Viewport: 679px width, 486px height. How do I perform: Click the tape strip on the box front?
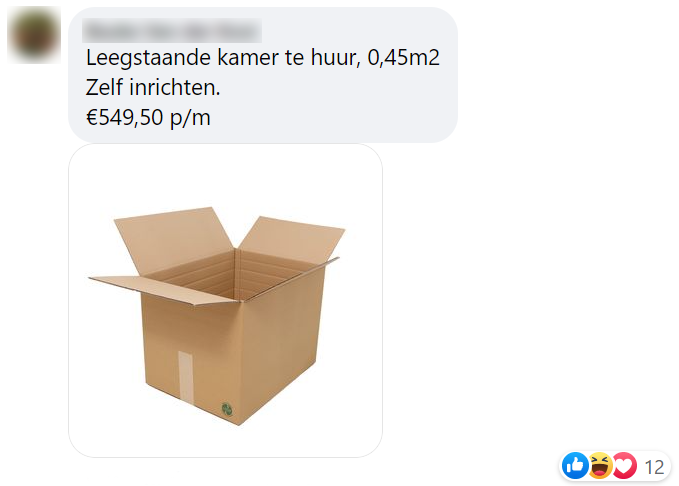coord(186,377)
